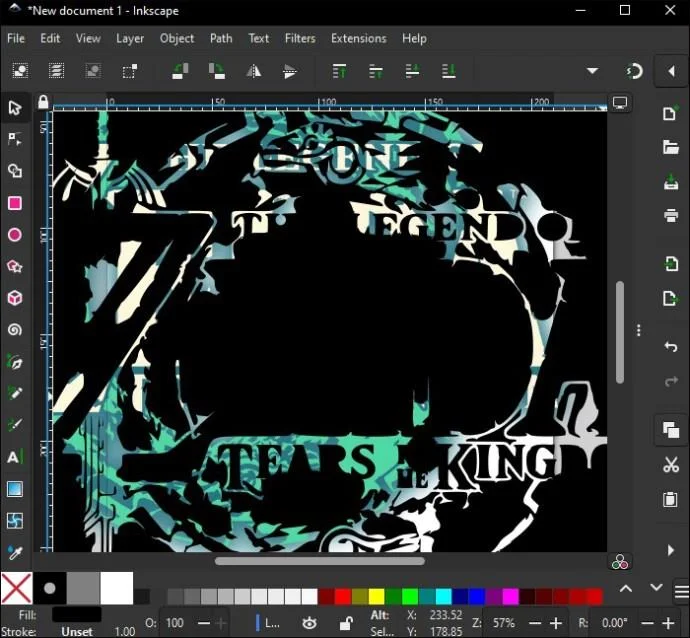The image size is (690, 638).
Task: Select the Mesh gradient tool
Action: pyautogui.click(x=15, y=521)
